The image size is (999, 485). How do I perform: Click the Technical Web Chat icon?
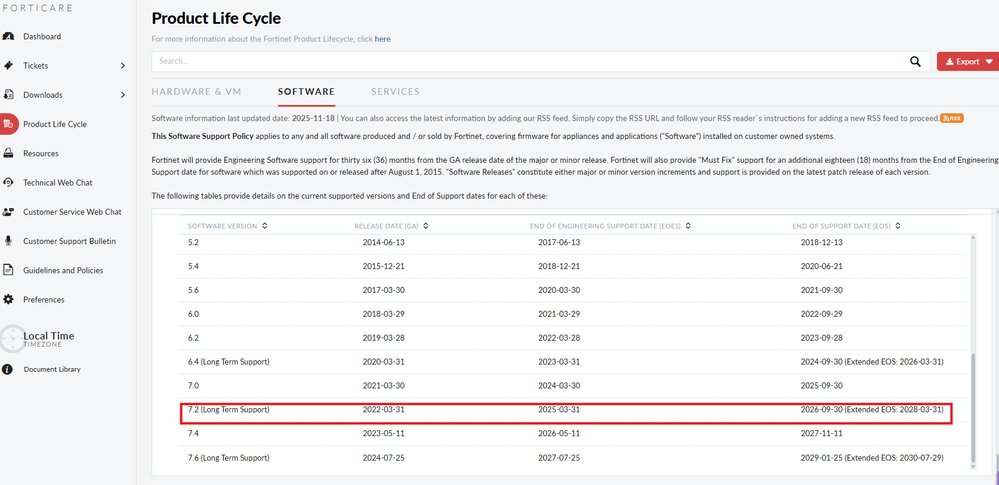pos(8,183)
